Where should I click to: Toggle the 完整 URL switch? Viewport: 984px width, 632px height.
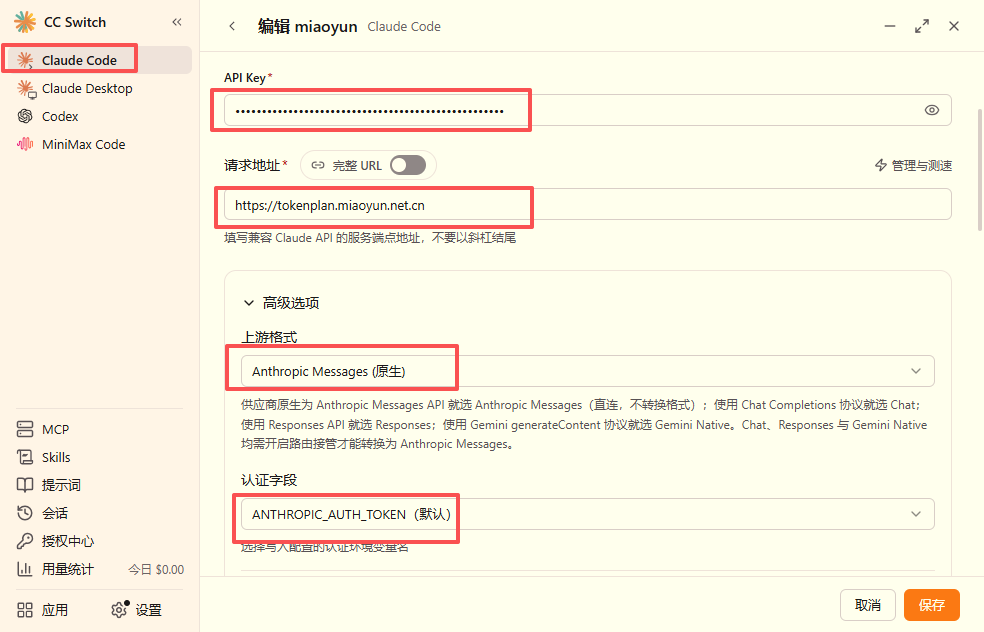tap(408, 166)
